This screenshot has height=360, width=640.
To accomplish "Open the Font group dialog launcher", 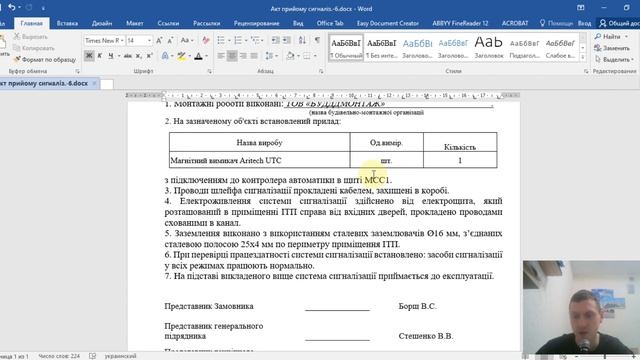I will [x=209, y=71].
